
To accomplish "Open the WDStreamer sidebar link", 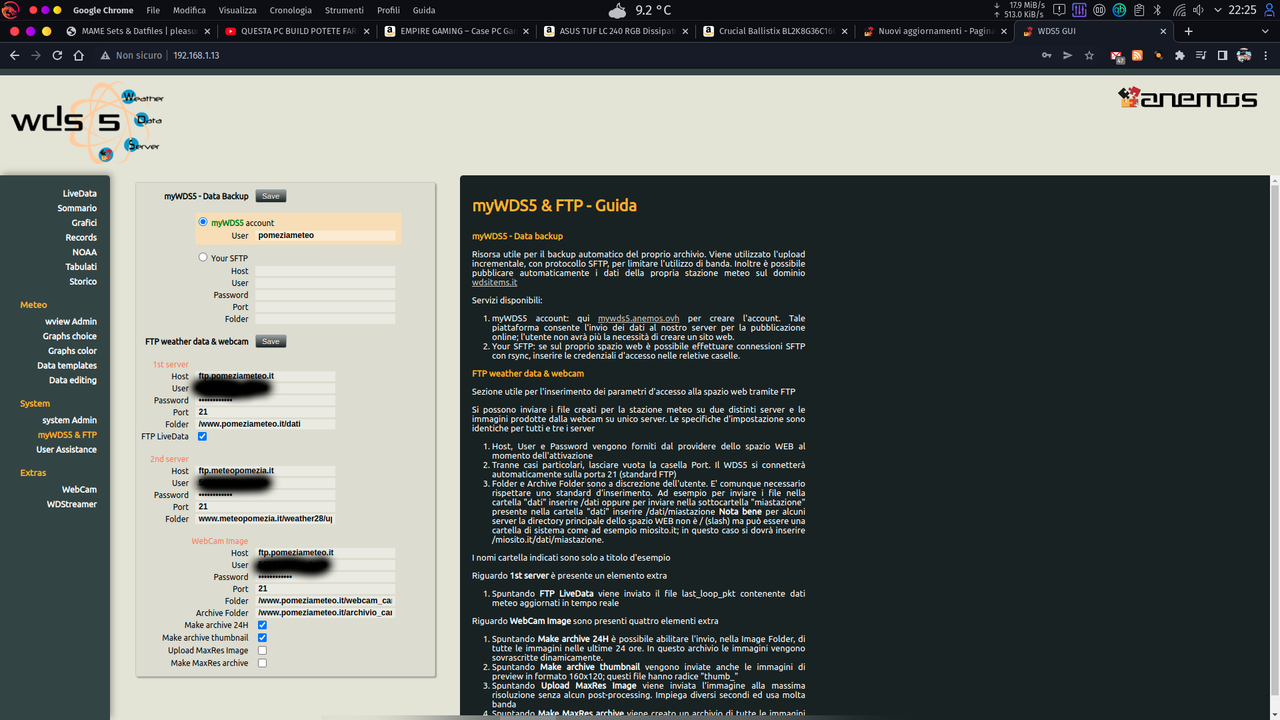I will tap(72, 504).
